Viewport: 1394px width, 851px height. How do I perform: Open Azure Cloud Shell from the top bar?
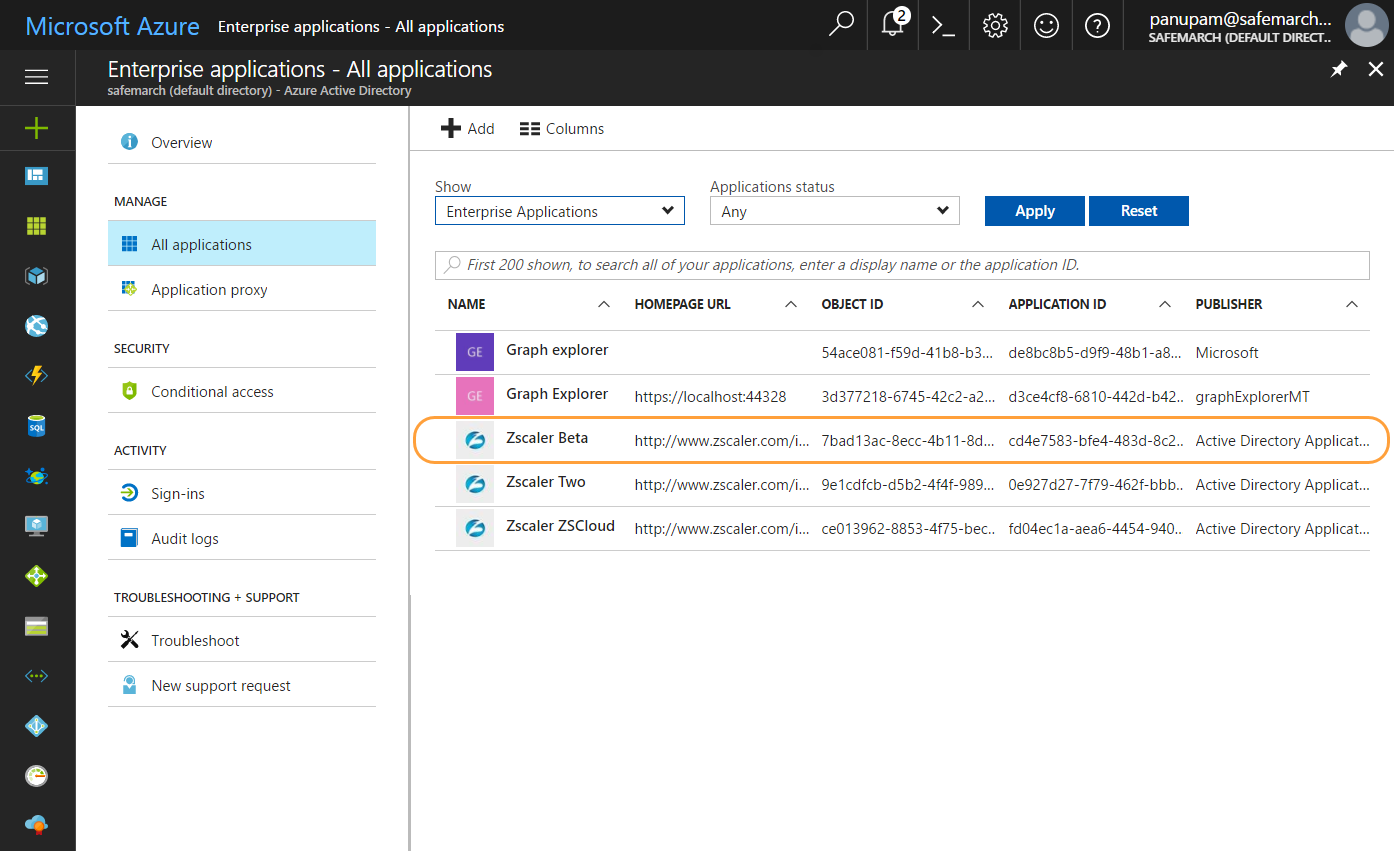942,24
